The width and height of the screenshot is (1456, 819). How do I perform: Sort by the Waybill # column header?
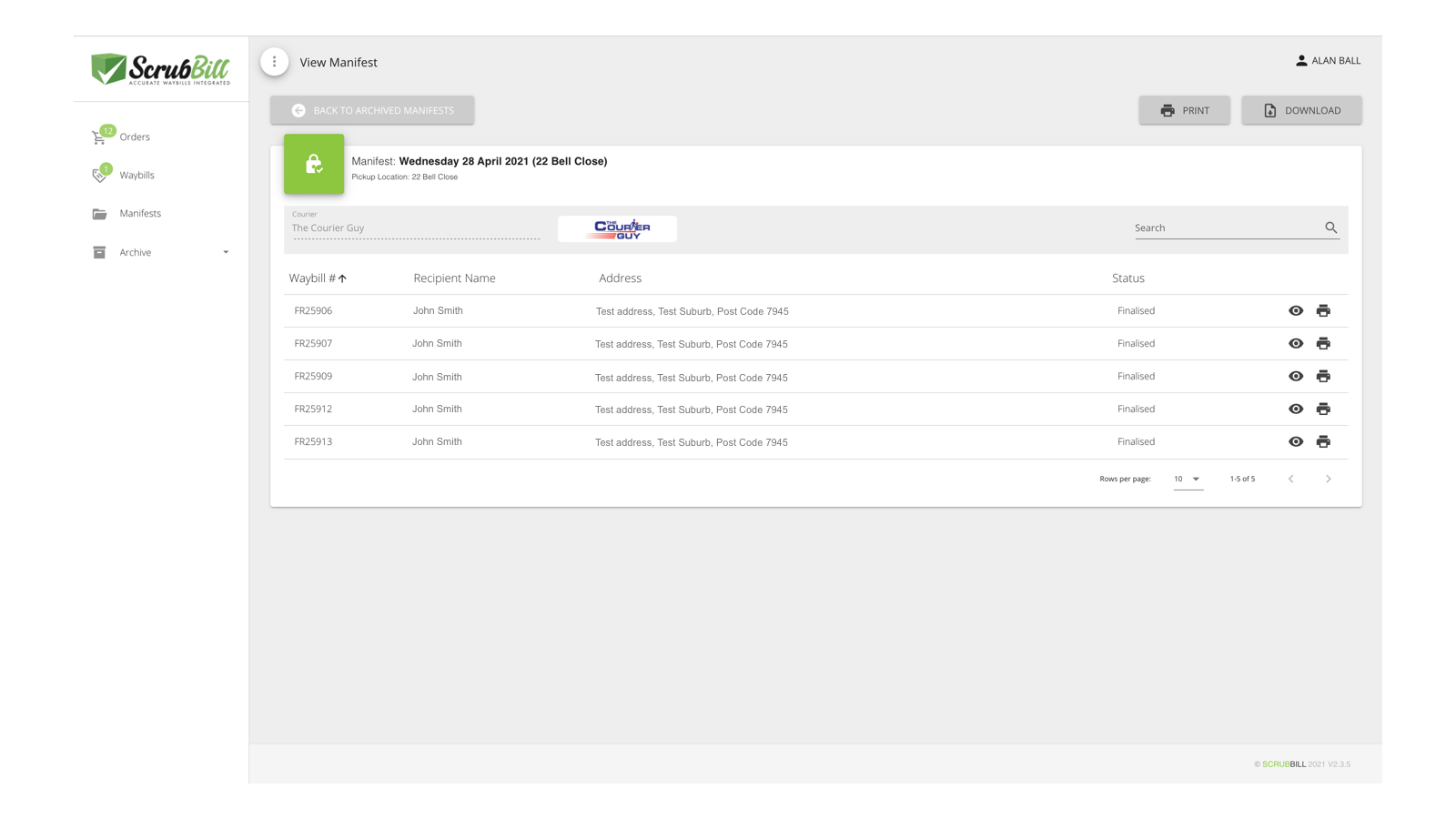point(316,278)
